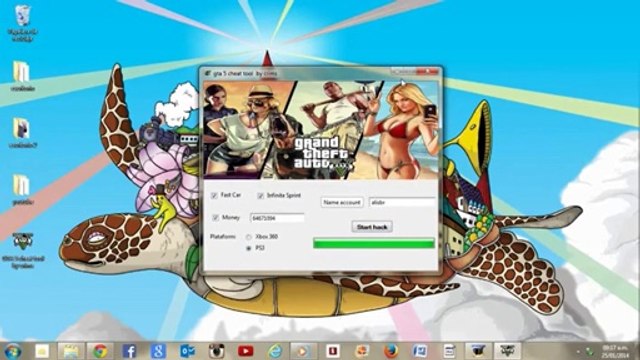Select the GTA V desktop shortcut icon

[22, 250]
